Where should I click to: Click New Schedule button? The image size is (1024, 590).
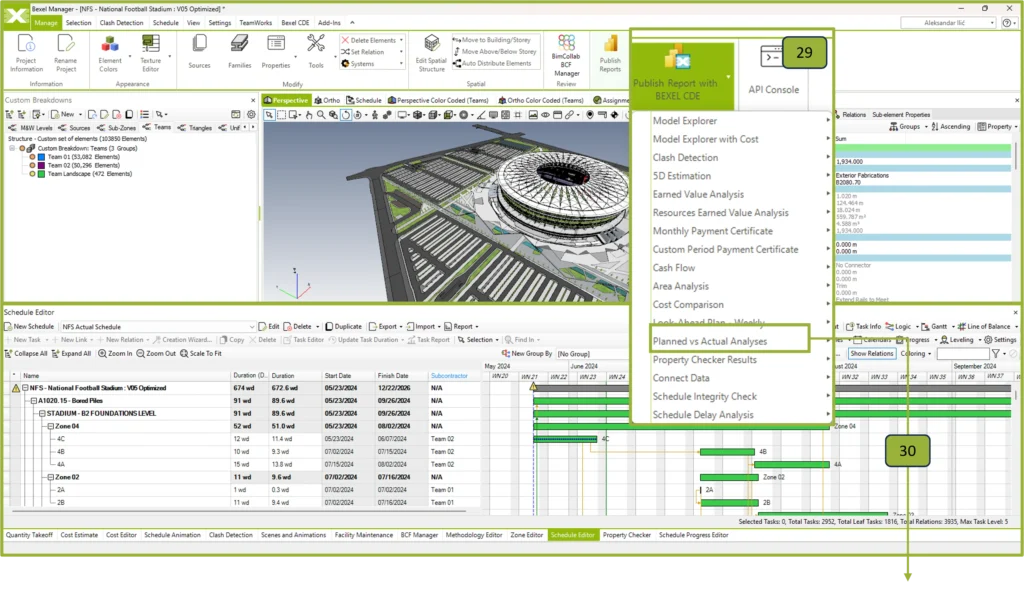29,326
